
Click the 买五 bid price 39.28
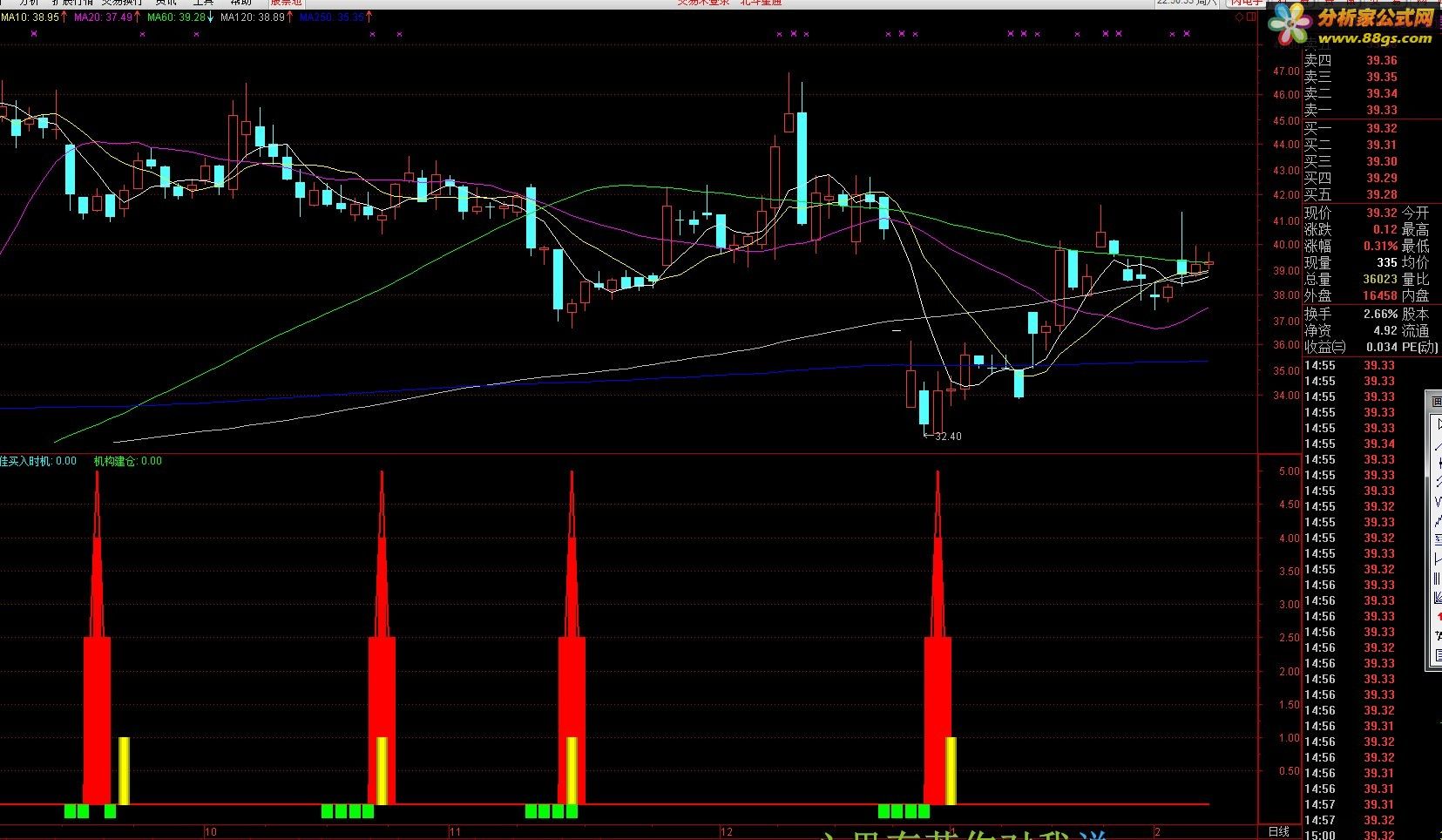(1382, 194)
